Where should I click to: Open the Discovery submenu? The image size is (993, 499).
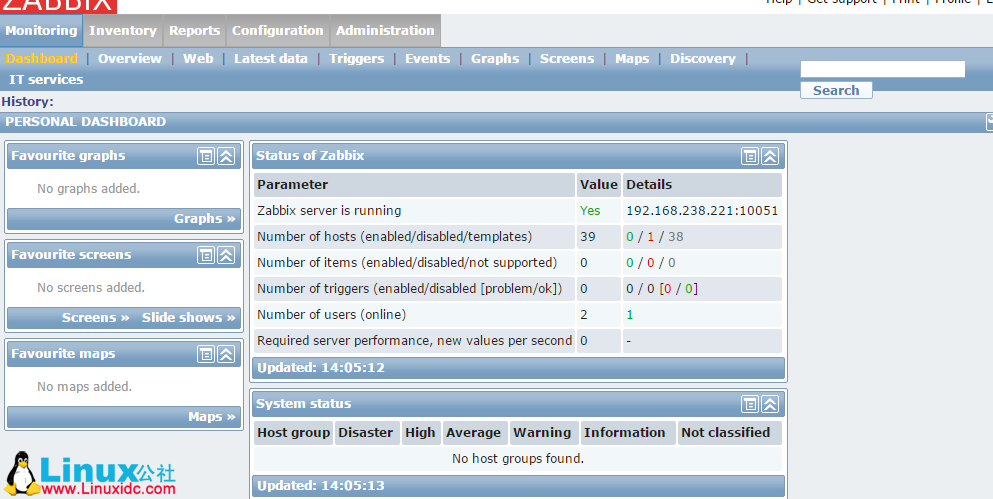point(703,58)
